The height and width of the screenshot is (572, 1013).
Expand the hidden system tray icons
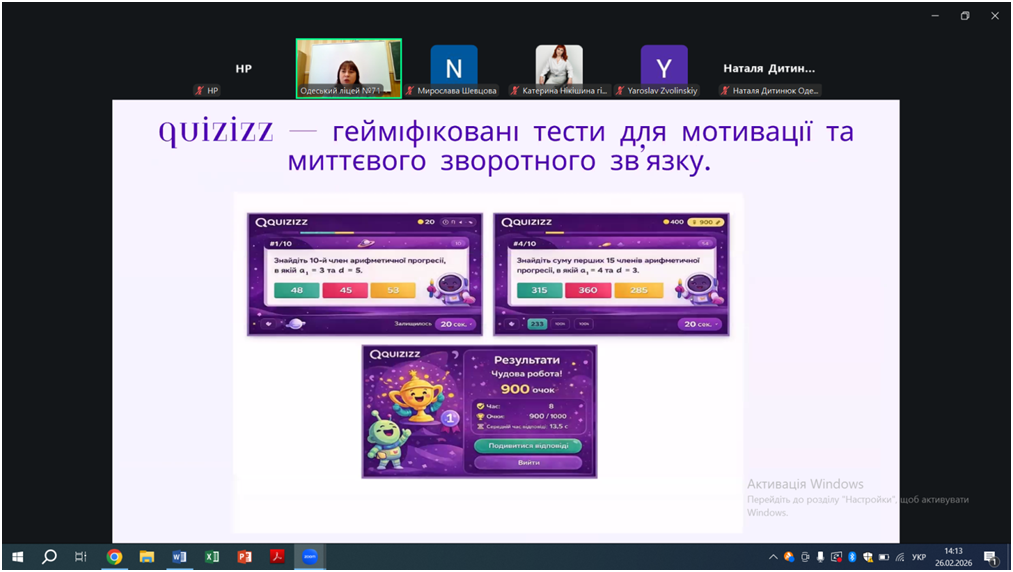coord(773,557)
